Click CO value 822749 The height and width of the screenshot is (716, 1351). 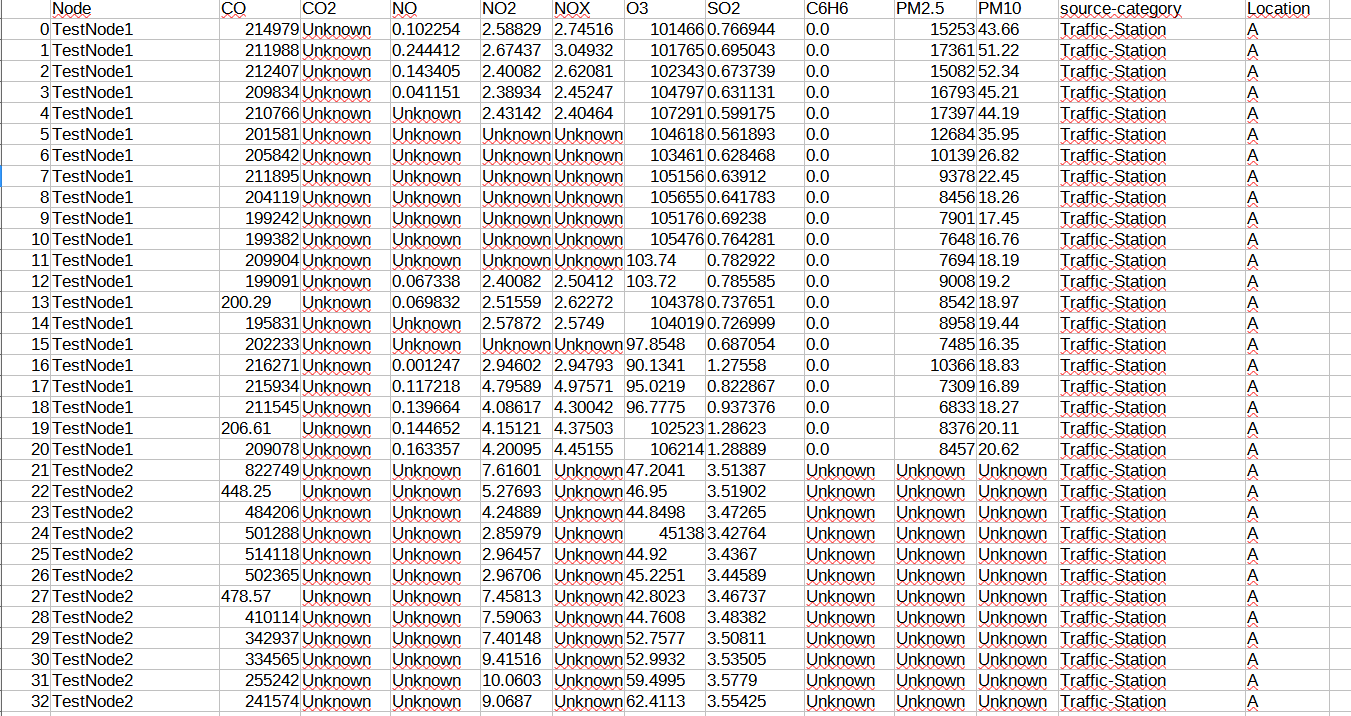(x=259, y=471)
